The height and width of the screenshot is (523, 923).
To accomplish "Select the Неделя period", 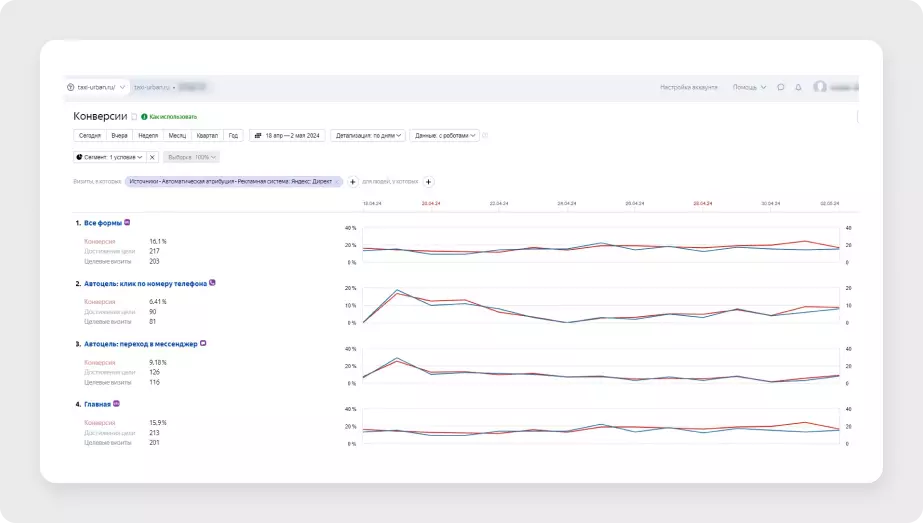I will coord(148,135).
